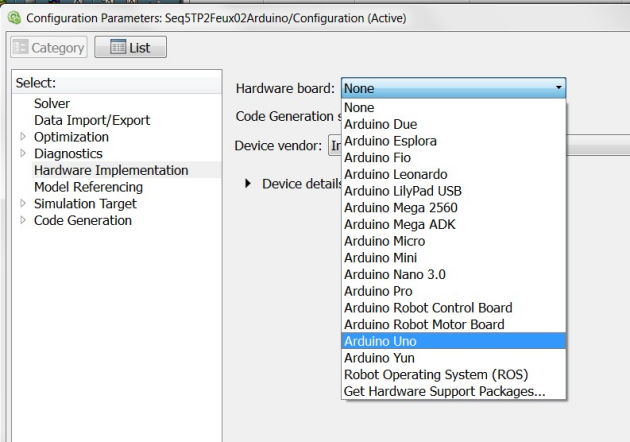Image resolution: width=630 pixels, height=442 pixels.
Task: Choose Arduino Esplora board
Action: coord(454,141)
